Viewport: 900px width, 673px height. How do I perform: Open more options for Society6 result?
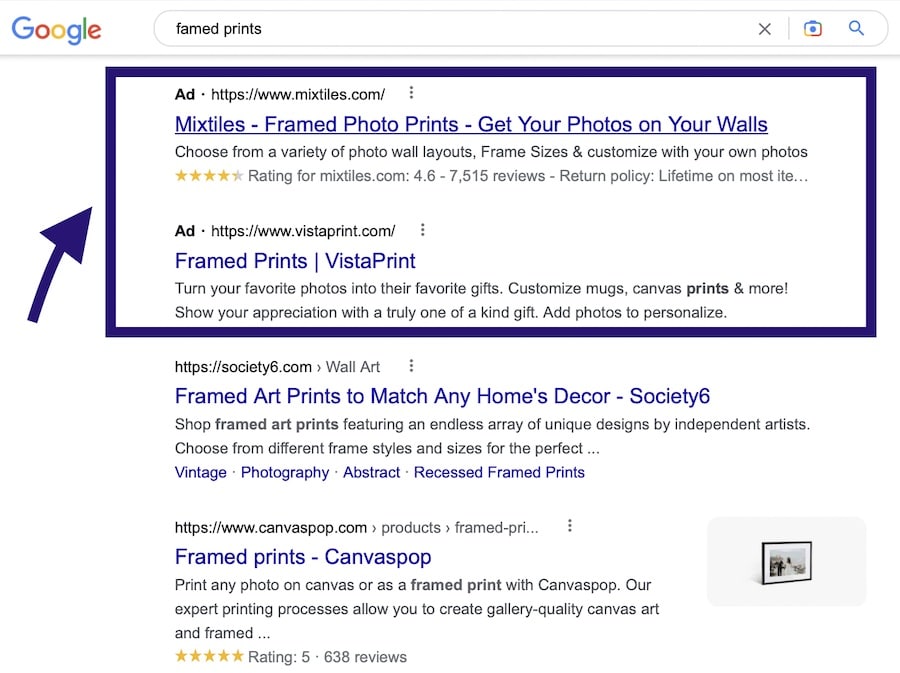click(x=411, y=366)
